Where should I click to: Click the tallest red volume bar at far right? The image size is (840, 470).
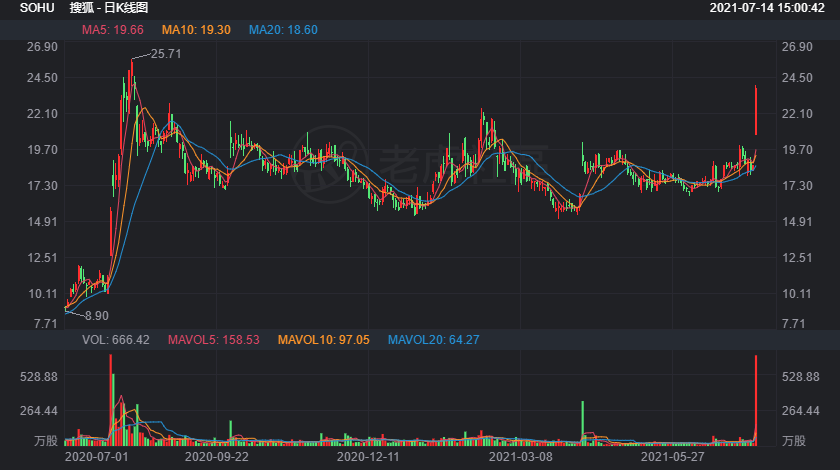coord(756,400)
